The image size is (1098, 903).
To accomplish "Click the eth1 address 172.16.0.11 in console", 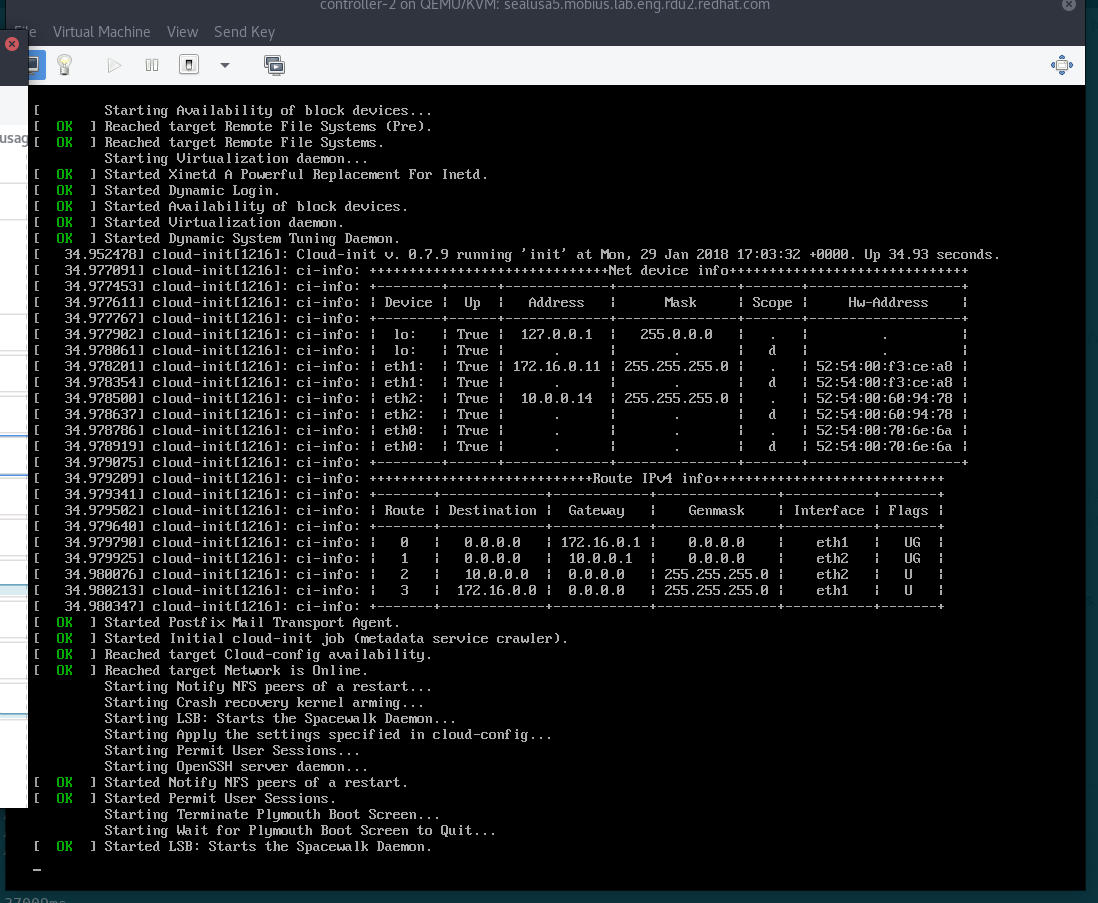I will pos(557,366).
